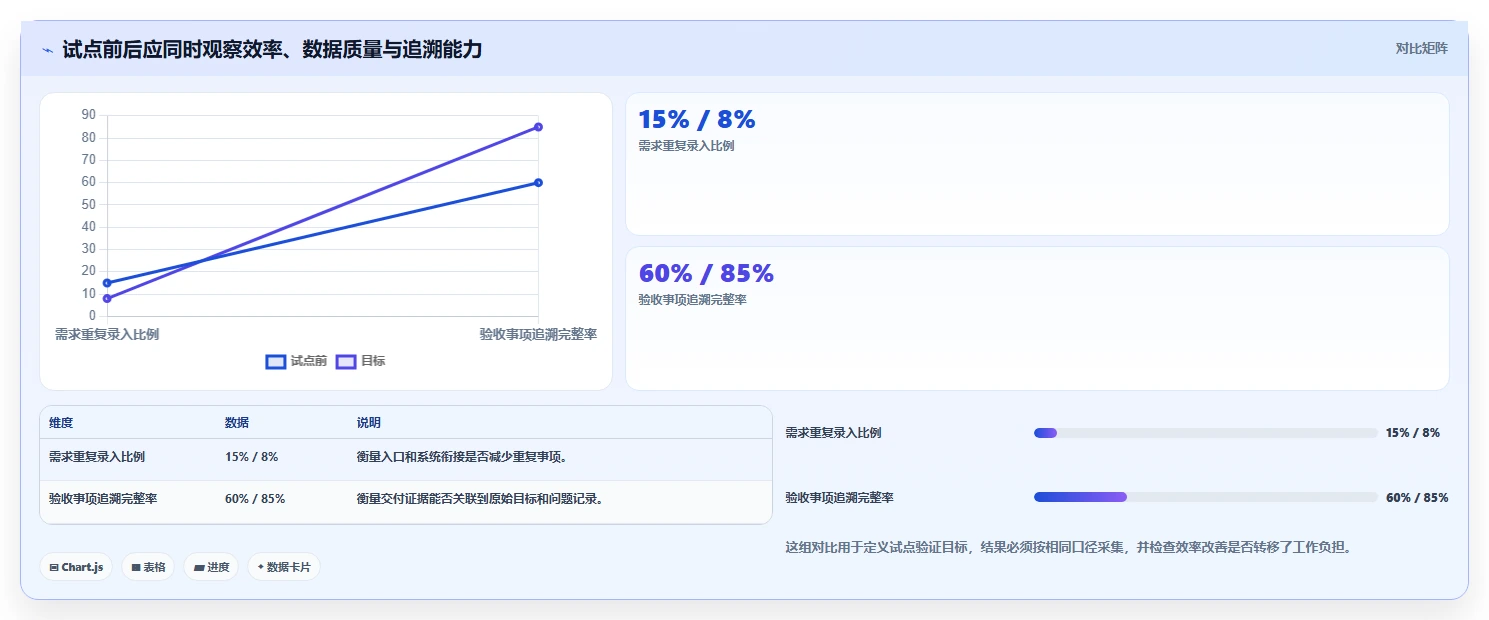
Task: Select the 目标 data point at value 85
Action: pos(538,127)
